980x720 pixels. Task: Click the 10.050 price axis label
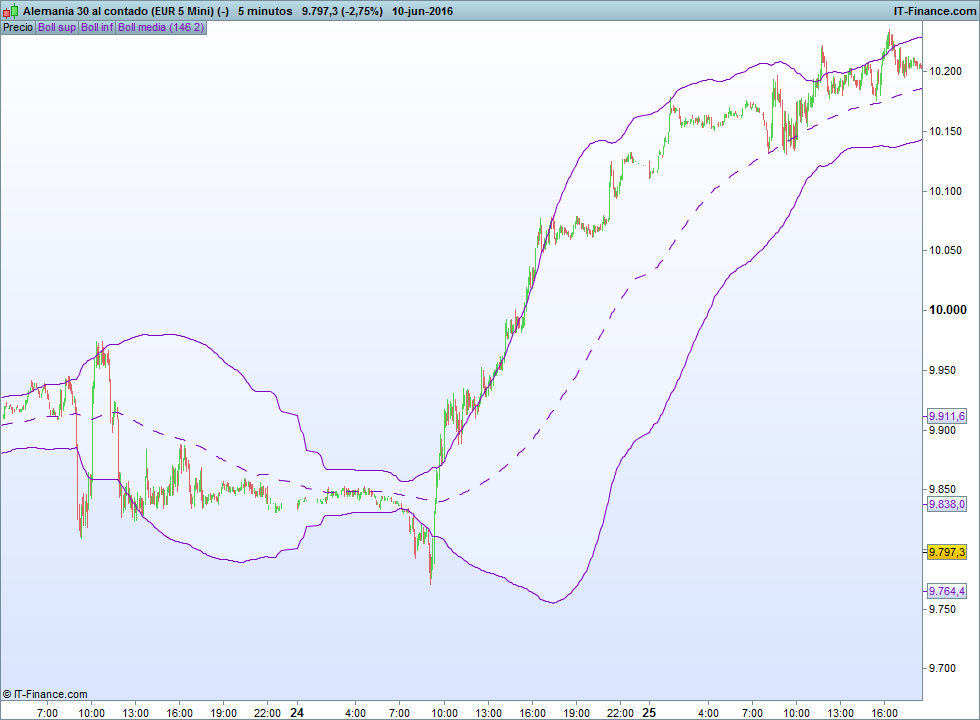946,251
